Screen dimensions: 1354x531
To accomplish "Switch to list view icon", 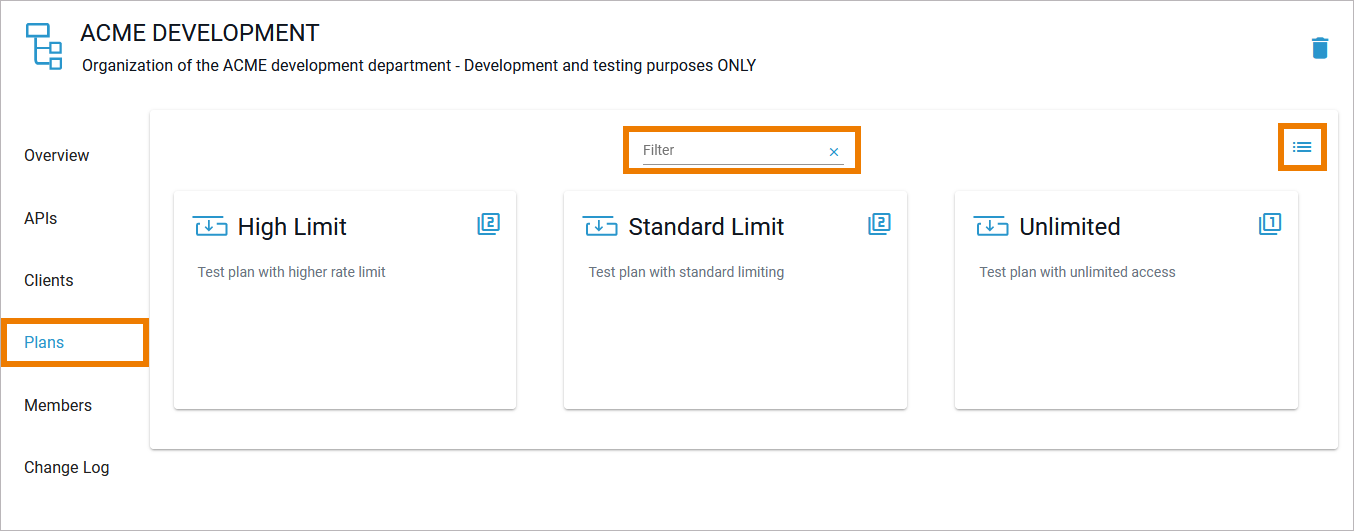I will tap(1302, 147).
